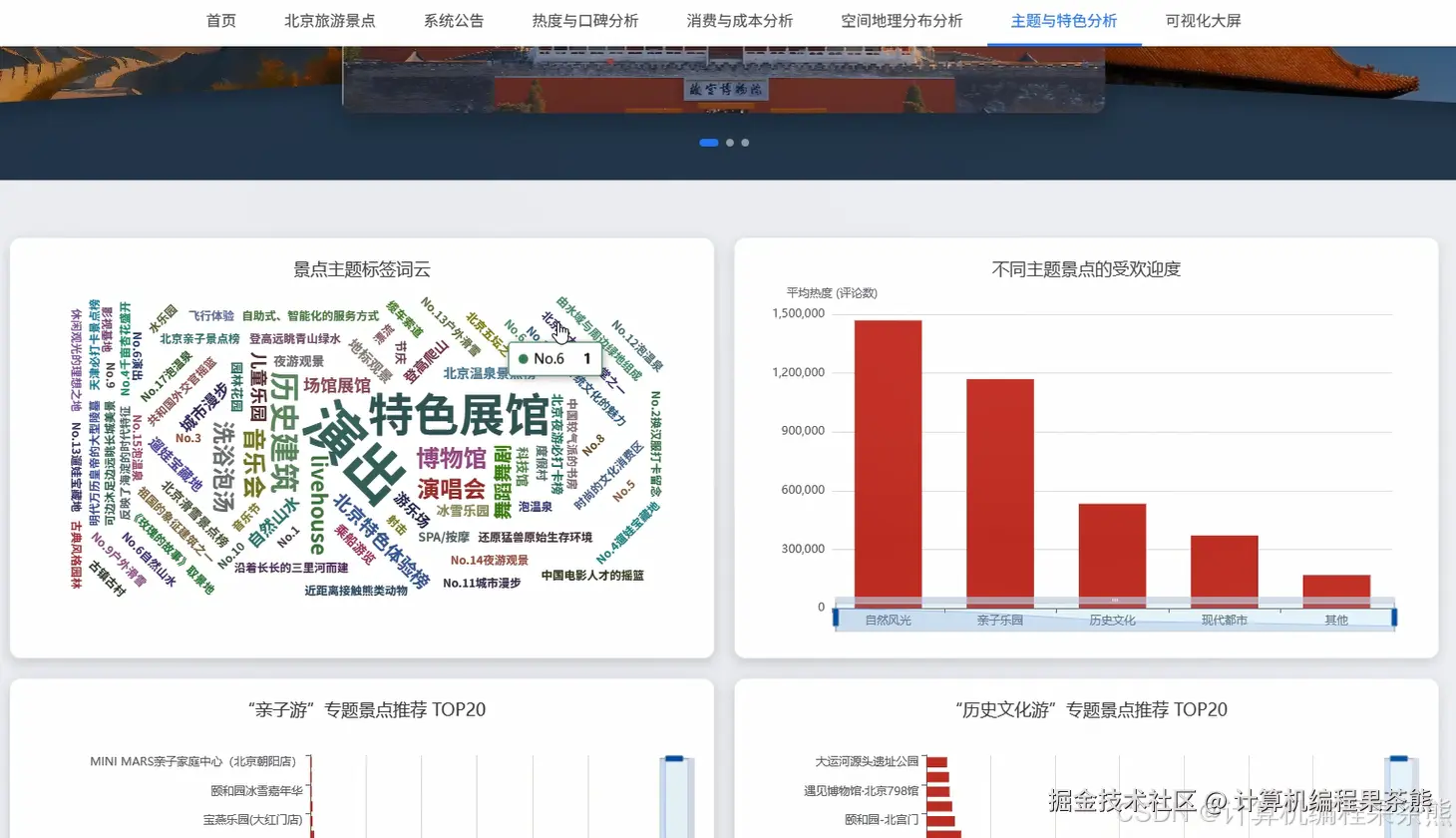The image size is (1456, 838).
Task: Click the data zoom slider handle below the chart
Action: click(x=836, y=618)
